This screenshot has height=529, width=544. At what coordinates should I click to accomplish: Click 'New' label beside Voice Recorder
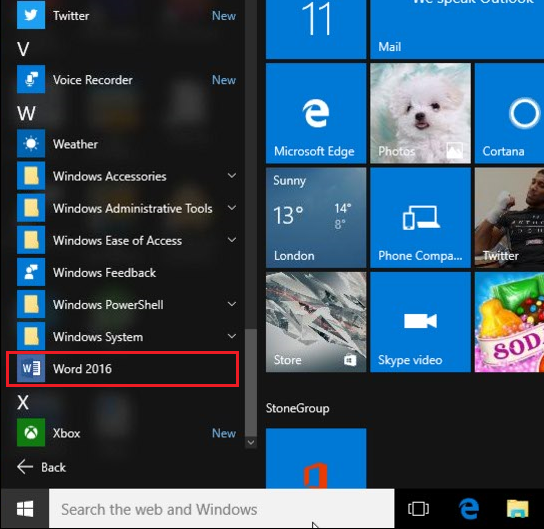pyautogui.click(x=224, y=80)
